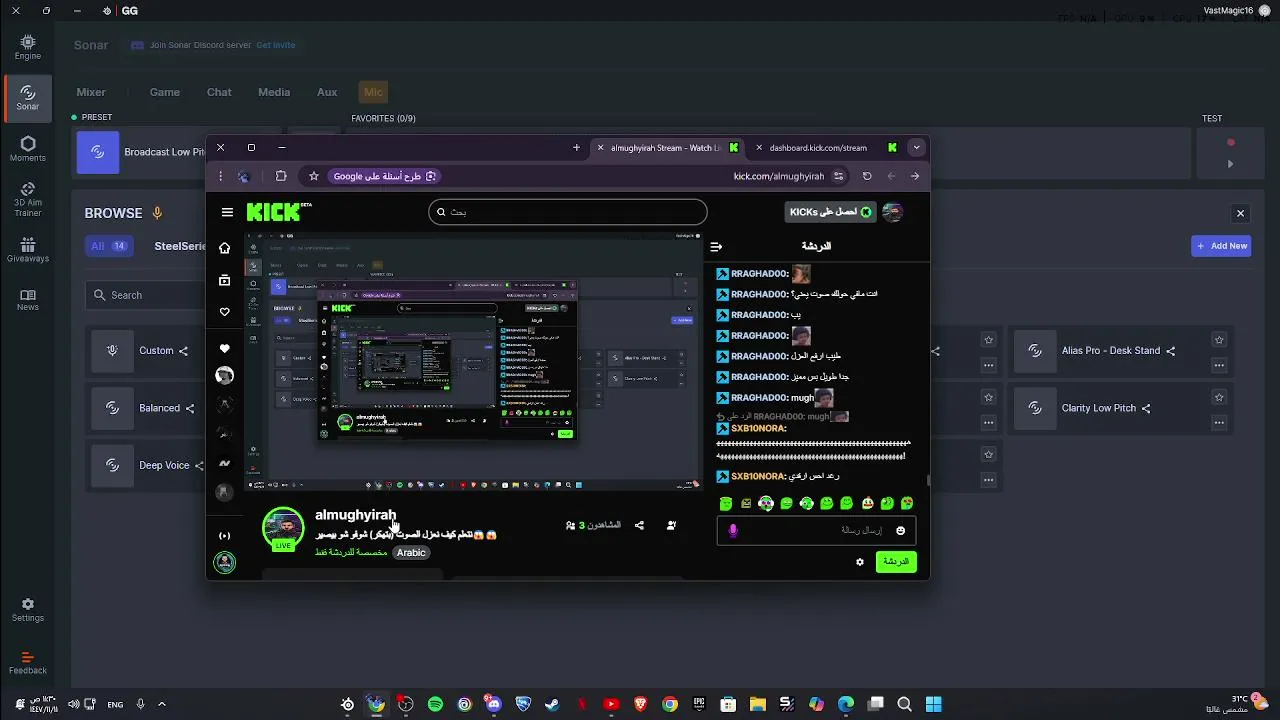
Task: Show hidden system tray icons
Action: tap(162, 704)
